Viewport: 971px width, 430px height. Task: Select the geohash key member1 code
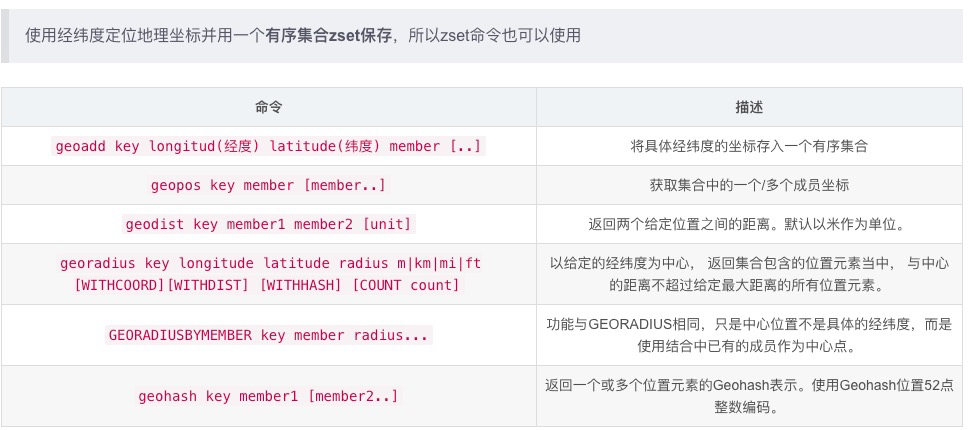[268, 396]
